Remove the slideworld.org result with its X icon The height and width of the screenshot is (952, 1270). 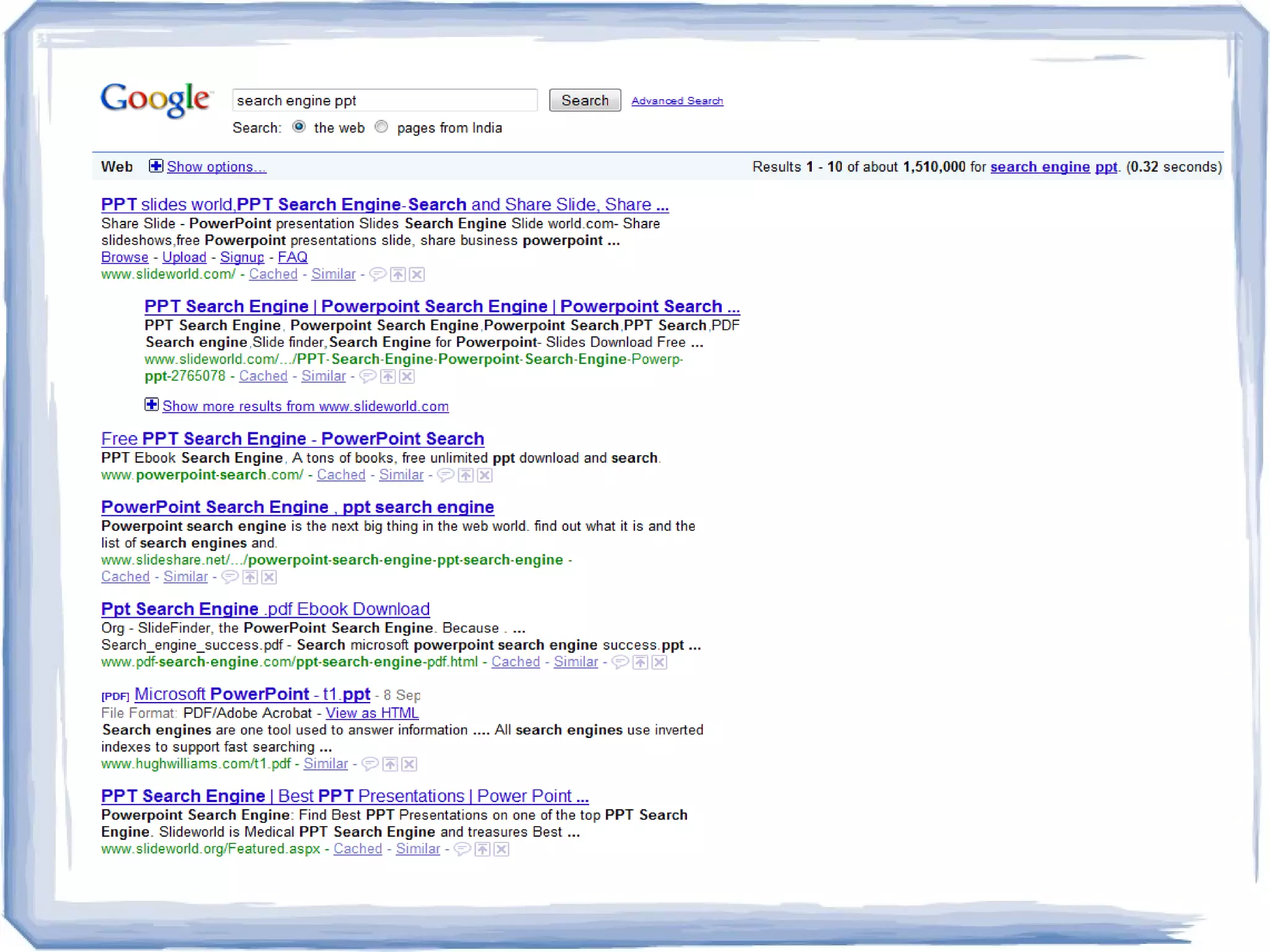502,849
